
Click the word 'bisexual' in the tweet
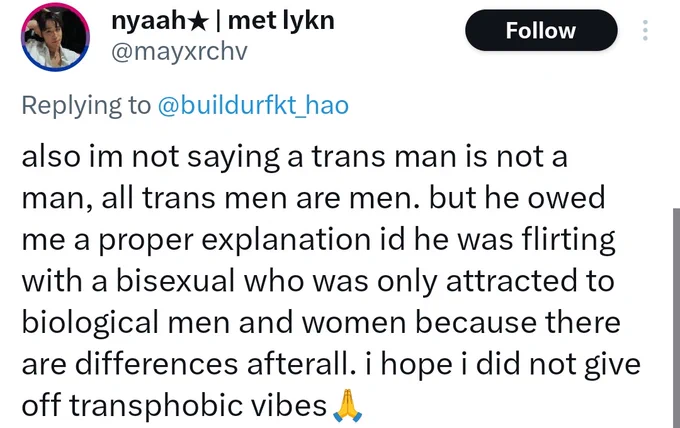175,281
